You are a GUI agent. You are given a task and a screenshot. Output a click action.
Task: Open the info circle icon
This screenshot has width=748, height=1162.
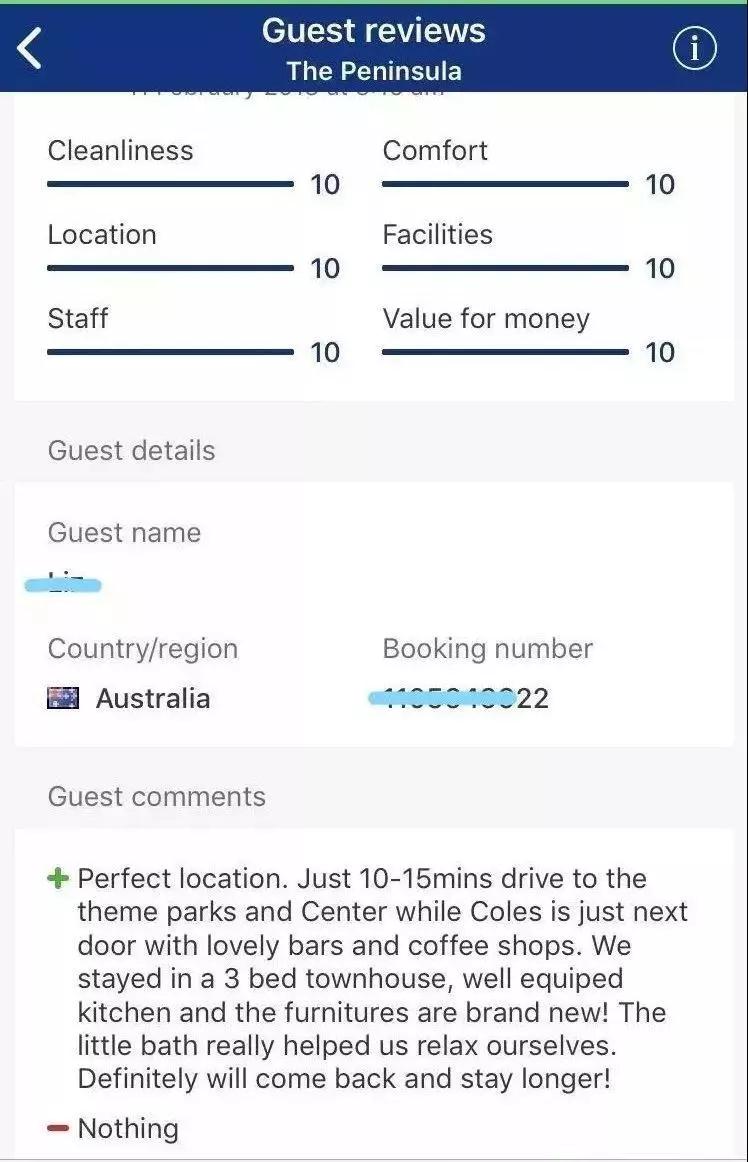695,49
